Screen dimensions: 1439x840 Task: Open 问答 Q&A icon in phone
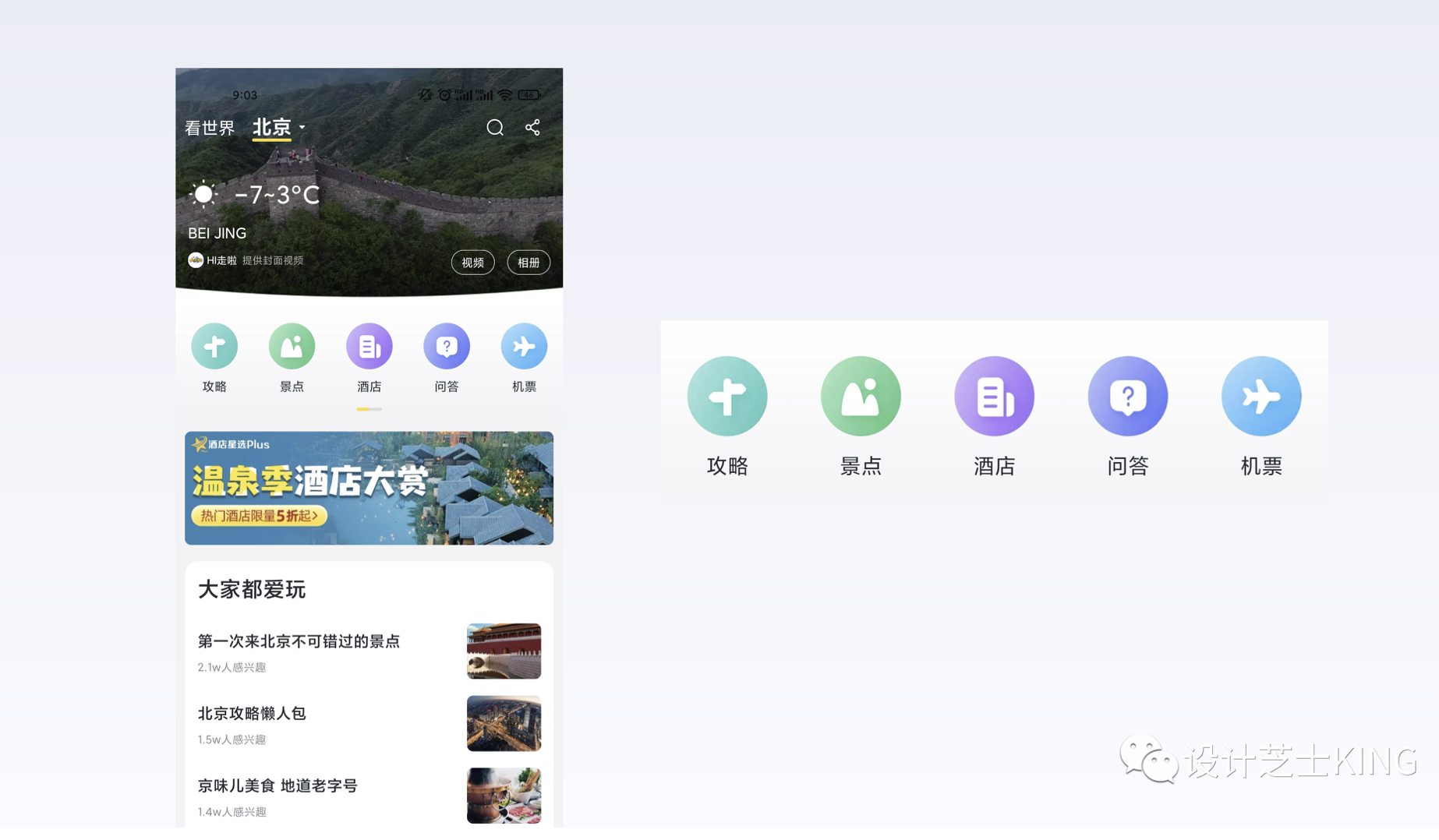tap(446, 347)
